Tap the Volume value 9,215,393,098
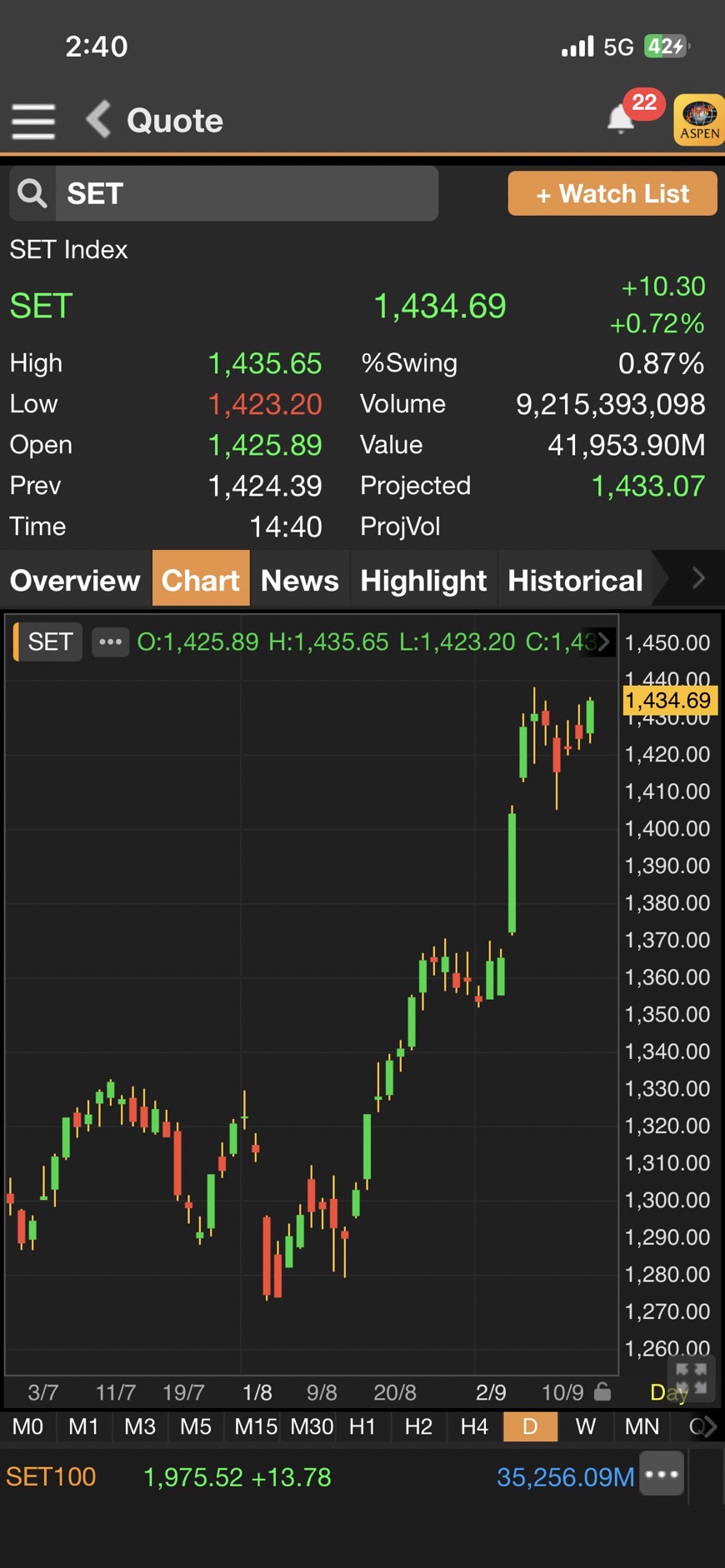This screenshot has width=725, height=1568. coord(610,404)
